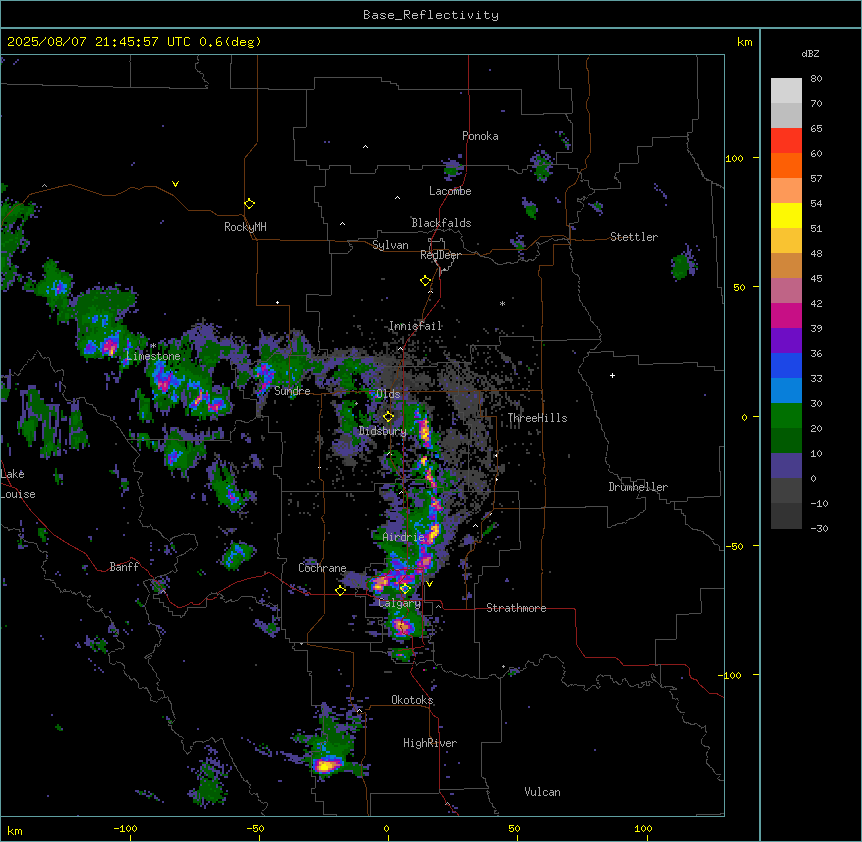This screenshot has width=862, height=842.
Task: Click the Didsbury town label
Action: pos(383,431)
